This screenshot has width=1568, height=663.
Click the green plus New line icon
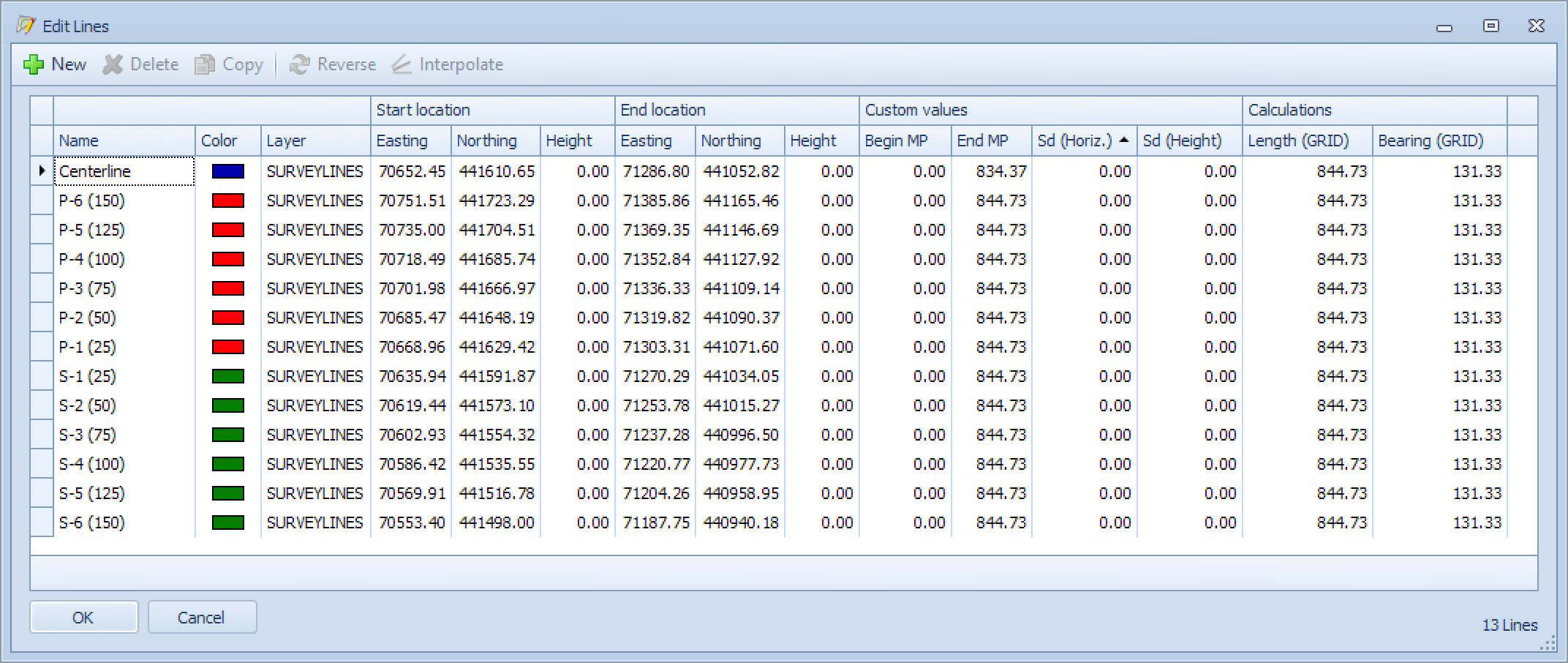pyautogui.click(x=34, y=65)
